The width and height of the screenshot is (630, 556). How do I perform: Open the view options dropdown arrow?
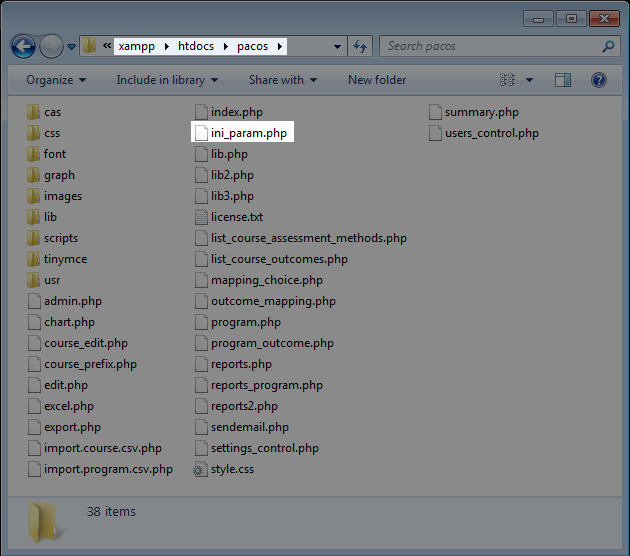(530, 80)
